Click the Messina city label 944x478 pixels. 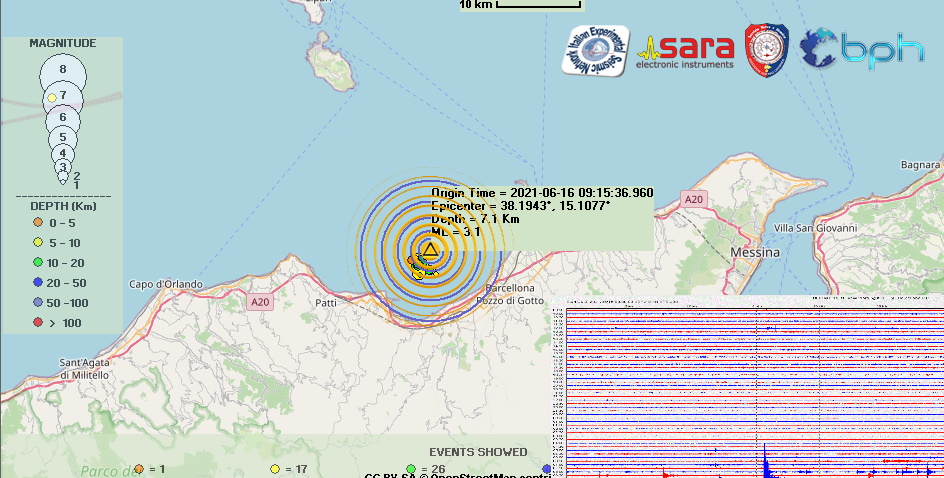(x=755, y=253)
